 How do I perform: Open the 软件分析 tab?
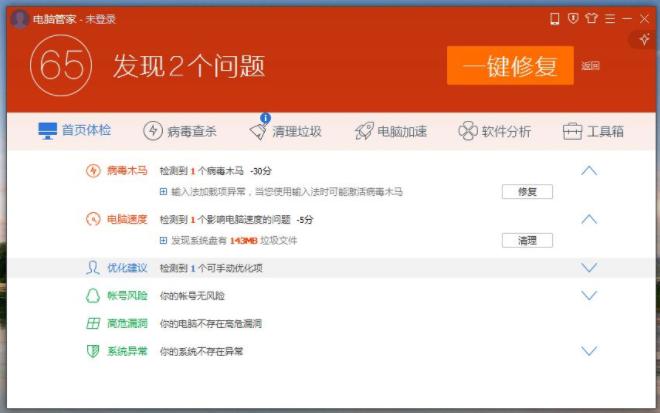point(495,131)
